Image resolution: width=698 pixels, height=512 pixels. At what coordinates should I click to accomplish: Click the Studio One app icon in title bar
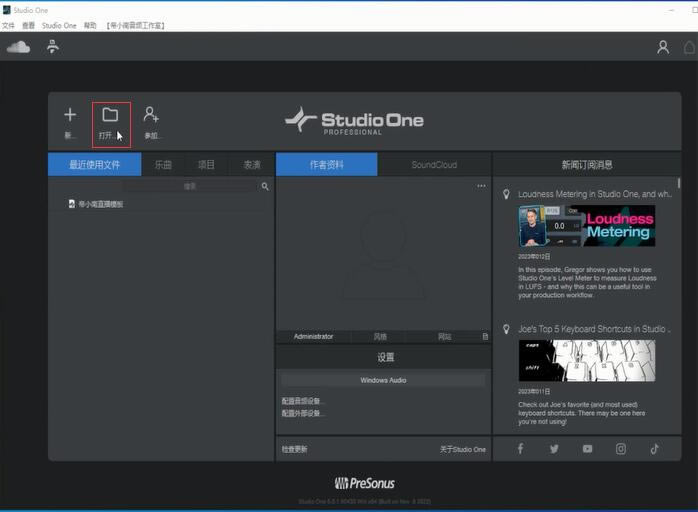pos(6,10)
